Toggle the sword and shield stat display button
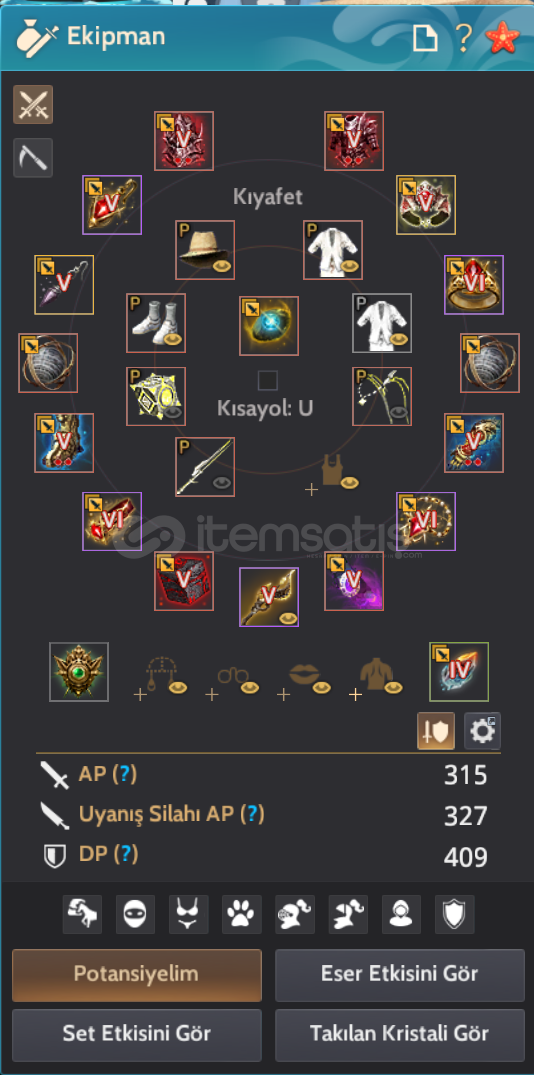Image resolution: width=534 pixels, height=1075 pixels. (436, 732)
